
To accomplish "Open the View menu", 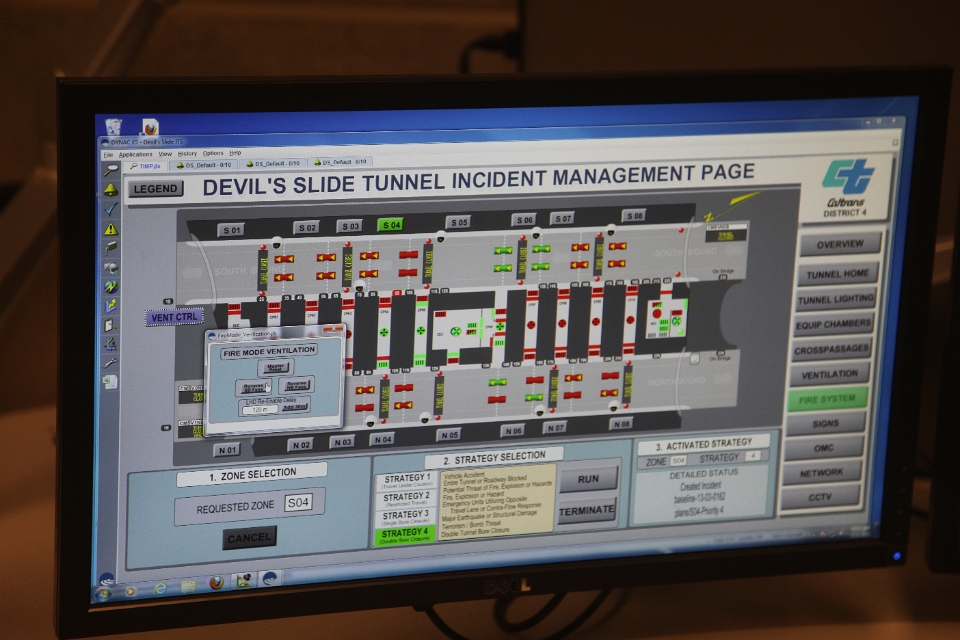I will click(x=165, y=154).
